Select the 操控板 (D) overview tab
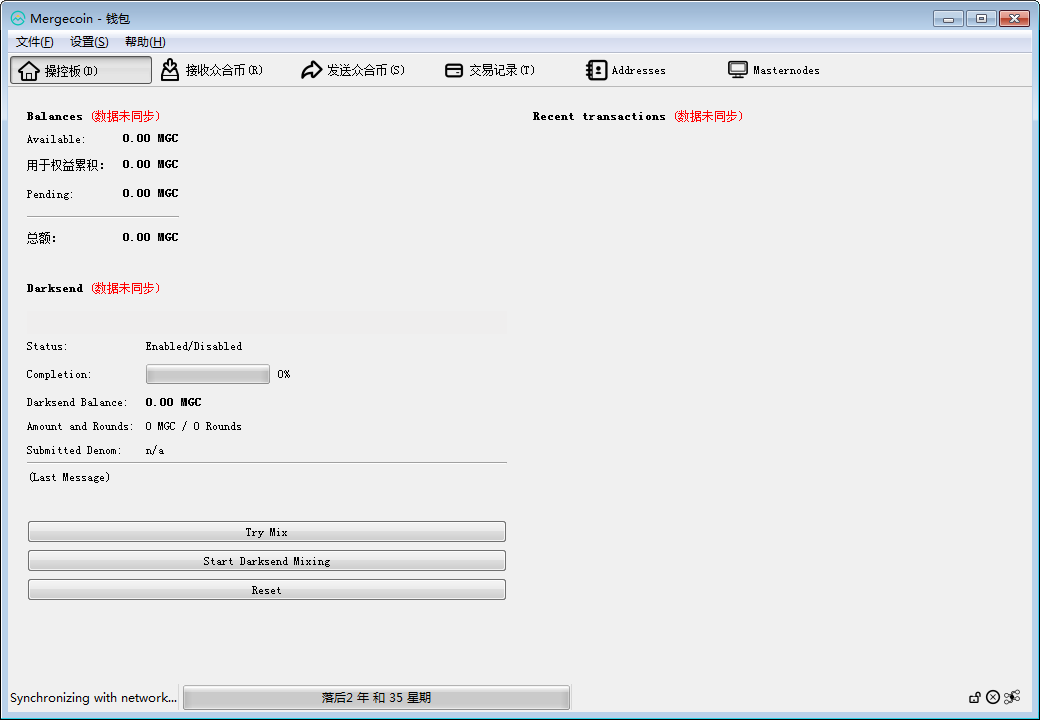Image resolution: width=1040 pixels, height=720 pixels. click(x=81, y=70)
